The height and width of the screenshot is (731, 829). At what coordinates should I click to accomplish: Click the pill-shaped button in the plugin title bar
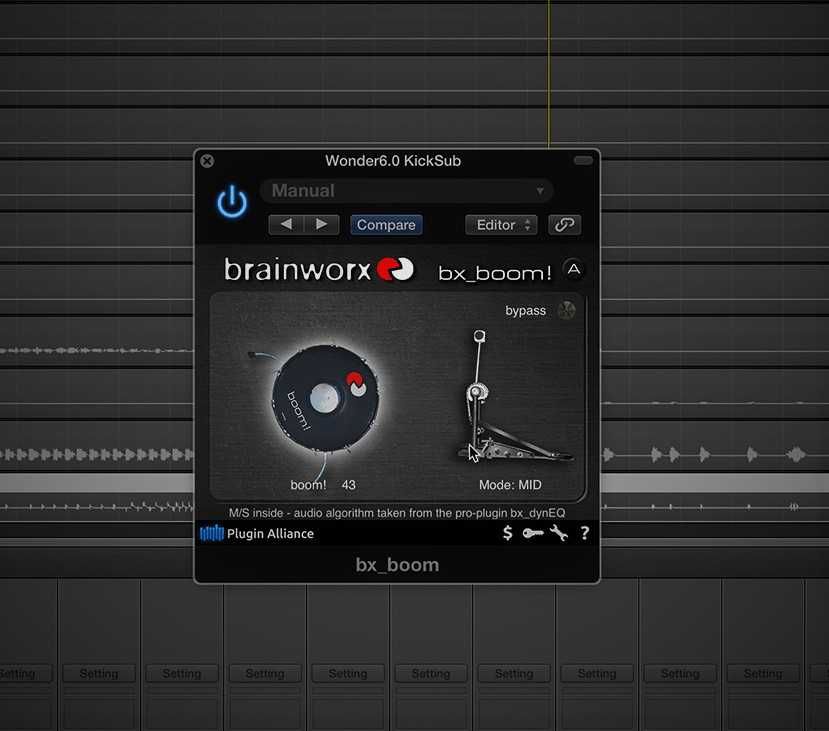[583, 160]
